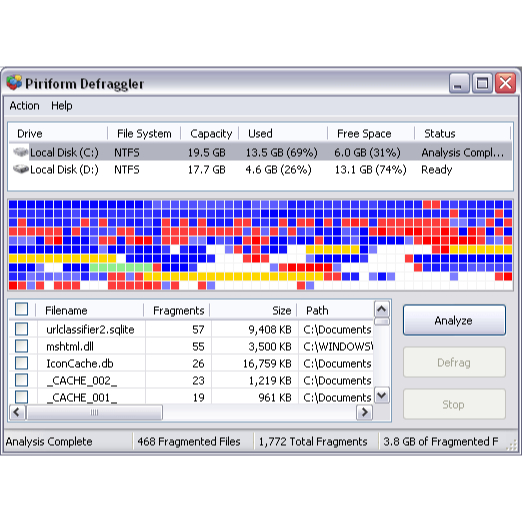Click the drive icon for Local Disk (D:)
The width and height of the screenshot is (522, 522).
tap(21, 169)
